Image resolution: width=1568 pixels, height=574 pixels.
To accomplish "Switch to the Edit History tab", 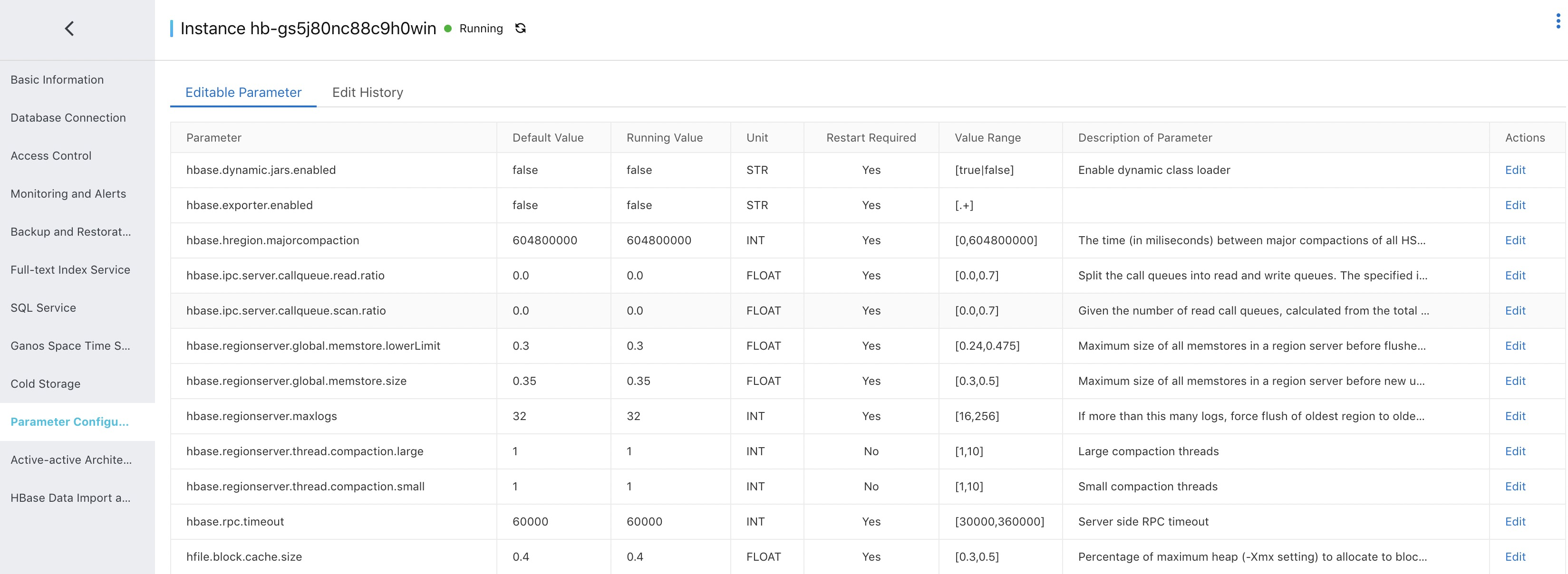I will tap(367, 93).
